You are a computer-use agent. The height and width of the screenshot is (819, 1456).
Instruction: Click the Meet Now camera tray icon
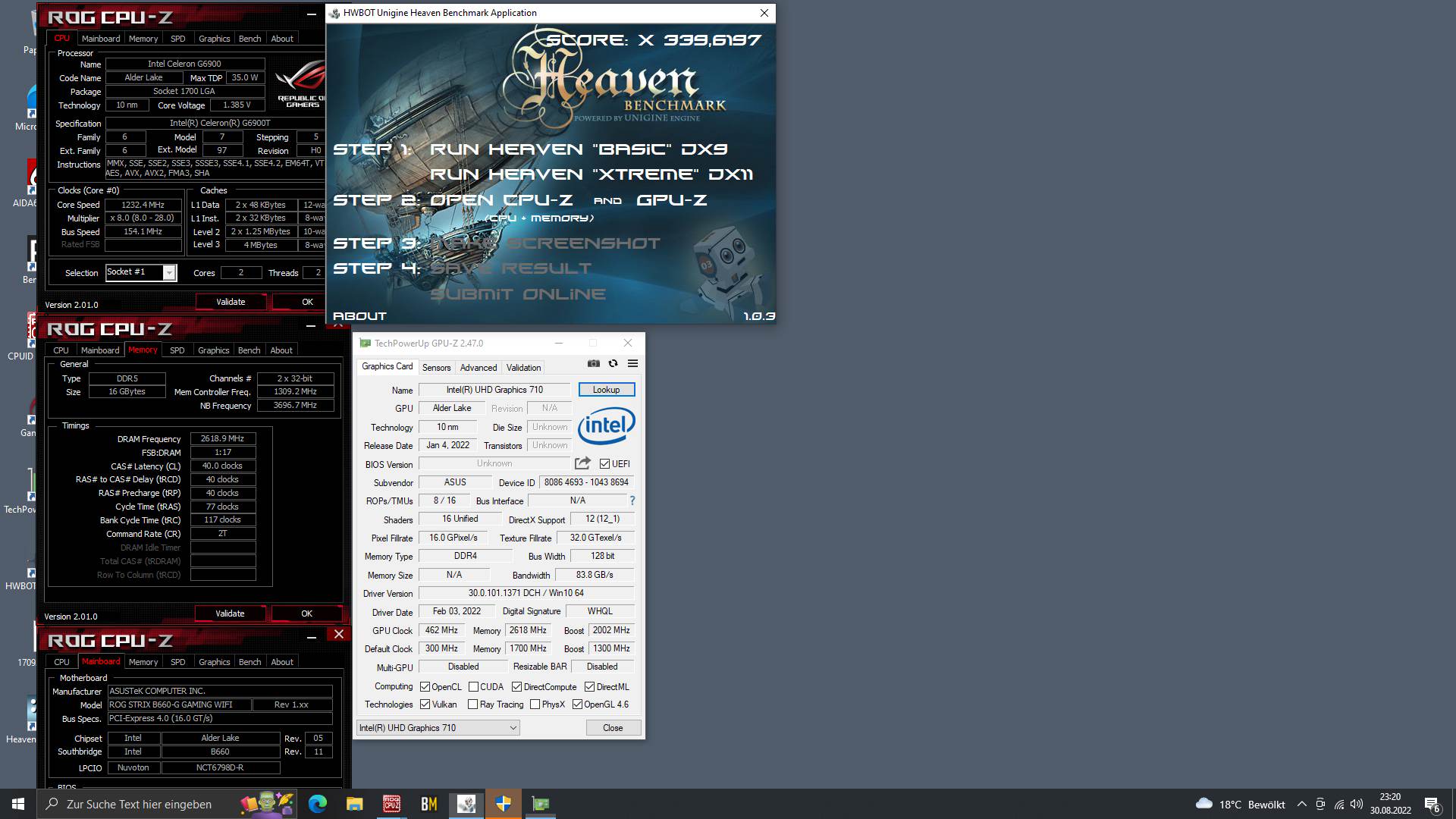click(x=1320, y=804)
